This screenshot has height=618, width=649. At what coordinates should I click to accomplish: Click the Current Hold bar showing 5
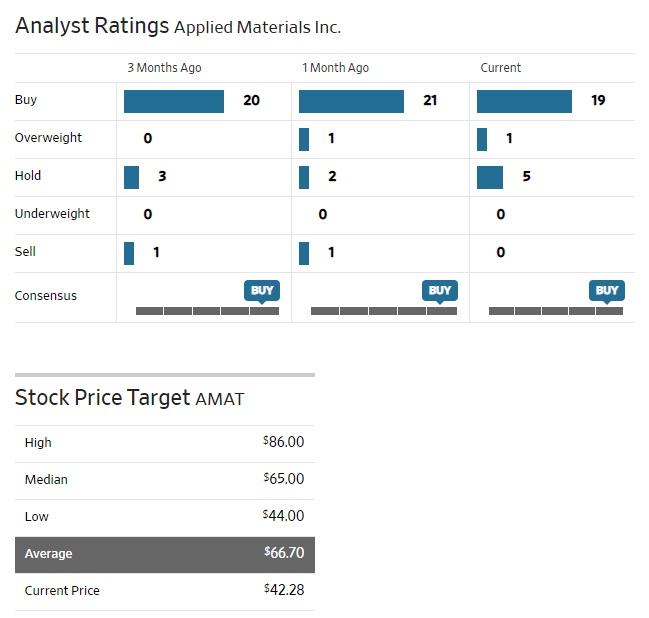(x=490, y=177)
